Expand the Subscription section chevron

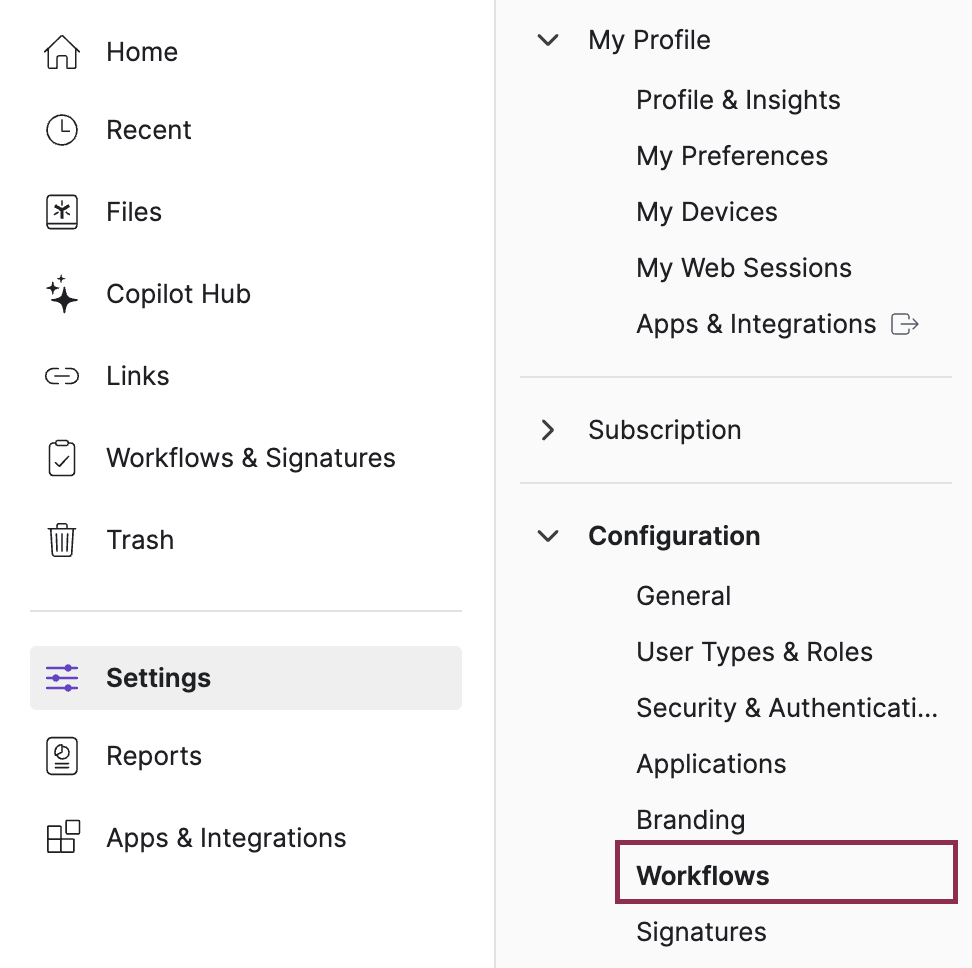pos(548,430)
